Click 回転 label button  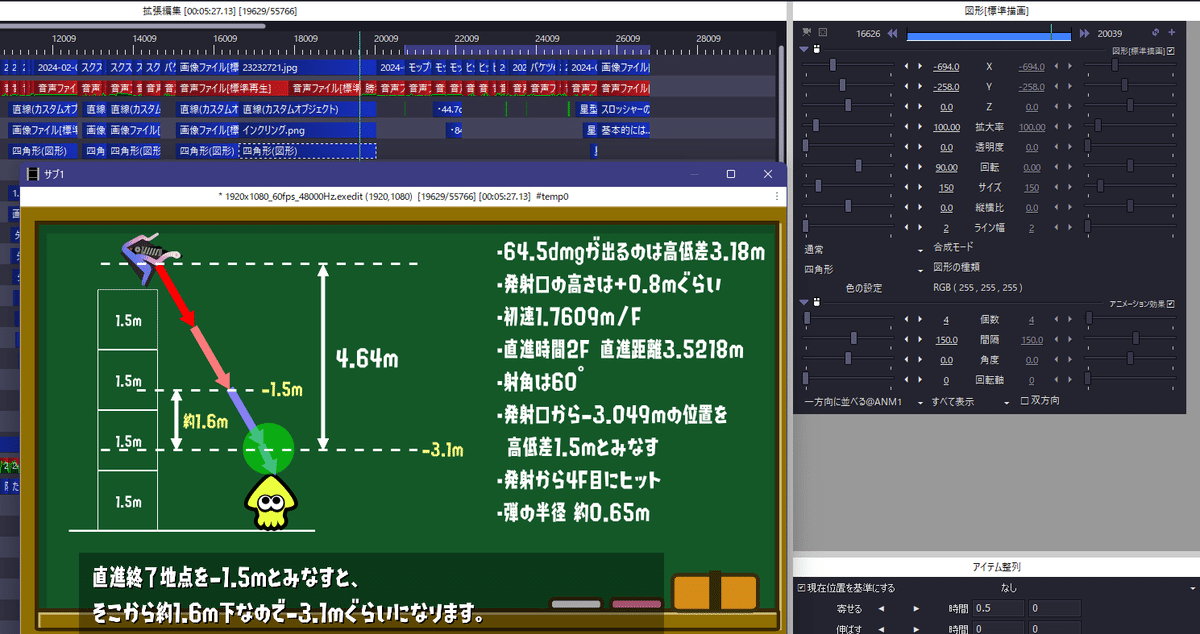point(989,167)
